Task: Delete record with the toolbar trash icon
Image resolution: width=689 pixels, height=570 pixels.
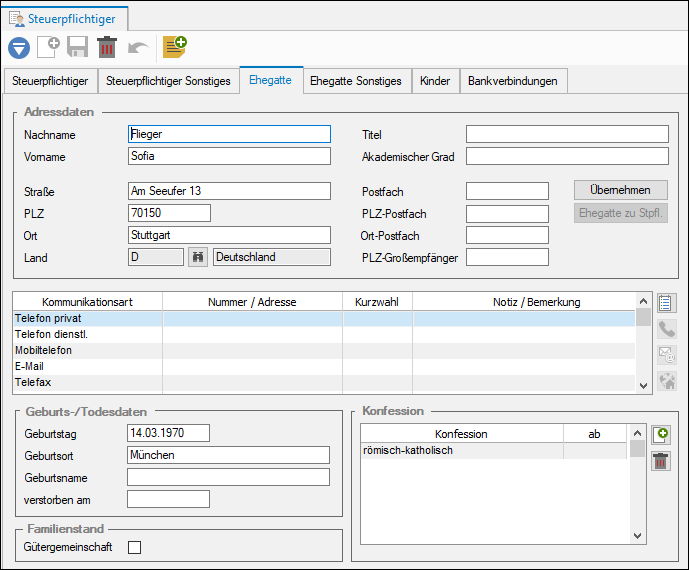Action: (107, 47)
